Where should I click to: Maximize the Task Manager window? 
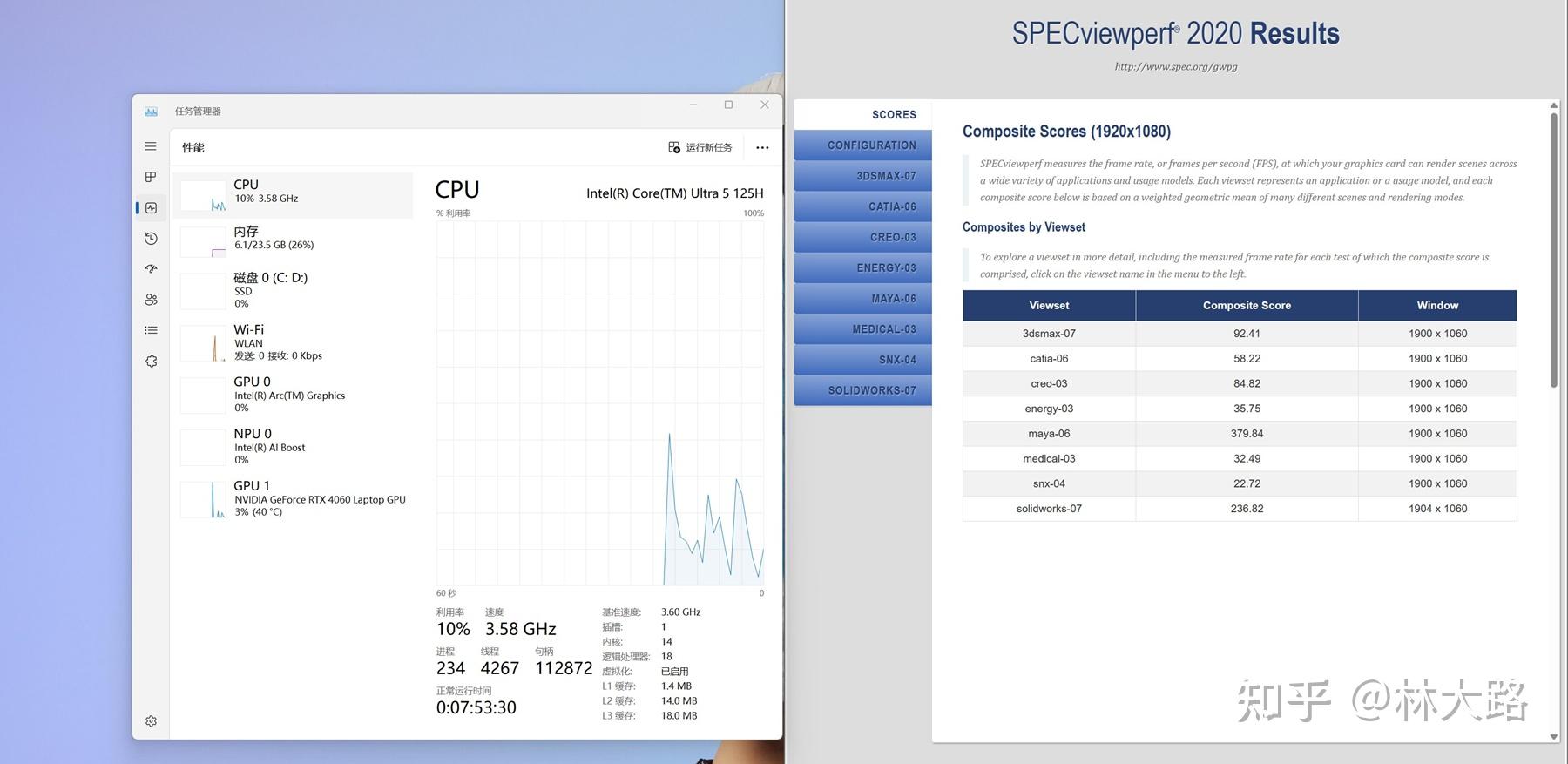[x=729, y=105]
